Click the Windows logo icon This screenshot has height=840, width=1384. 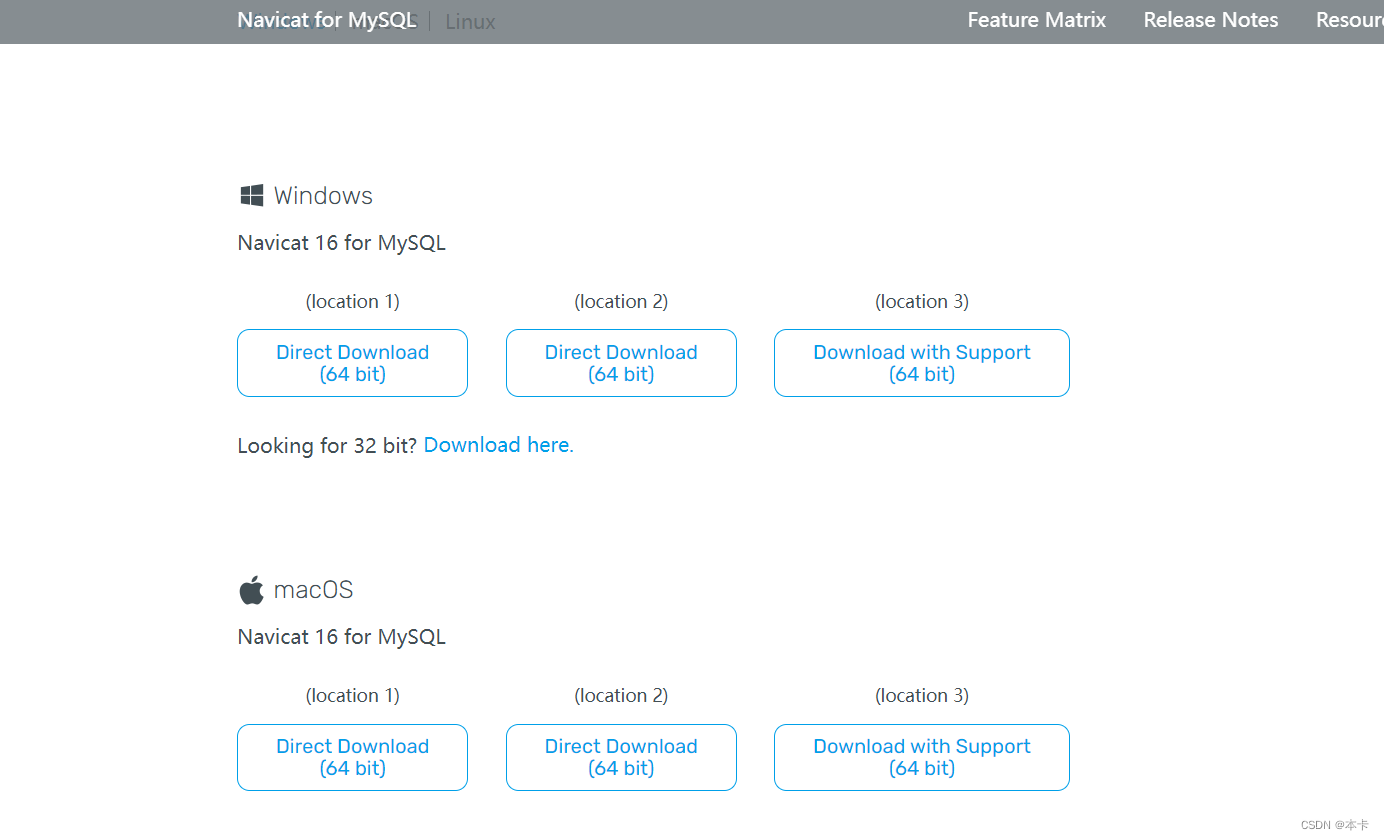(x=252, y=195)
